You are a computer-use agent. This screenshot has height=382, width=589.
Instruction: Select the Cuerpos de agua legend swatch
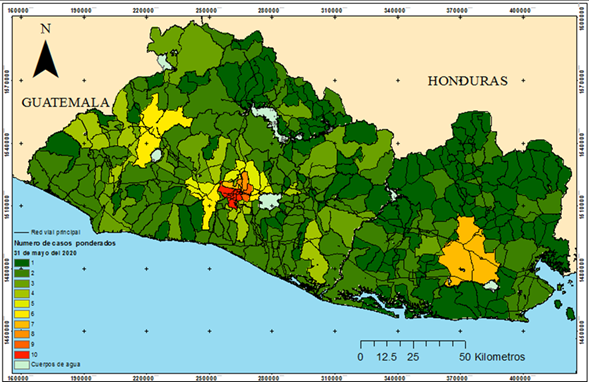coord(22,364)
